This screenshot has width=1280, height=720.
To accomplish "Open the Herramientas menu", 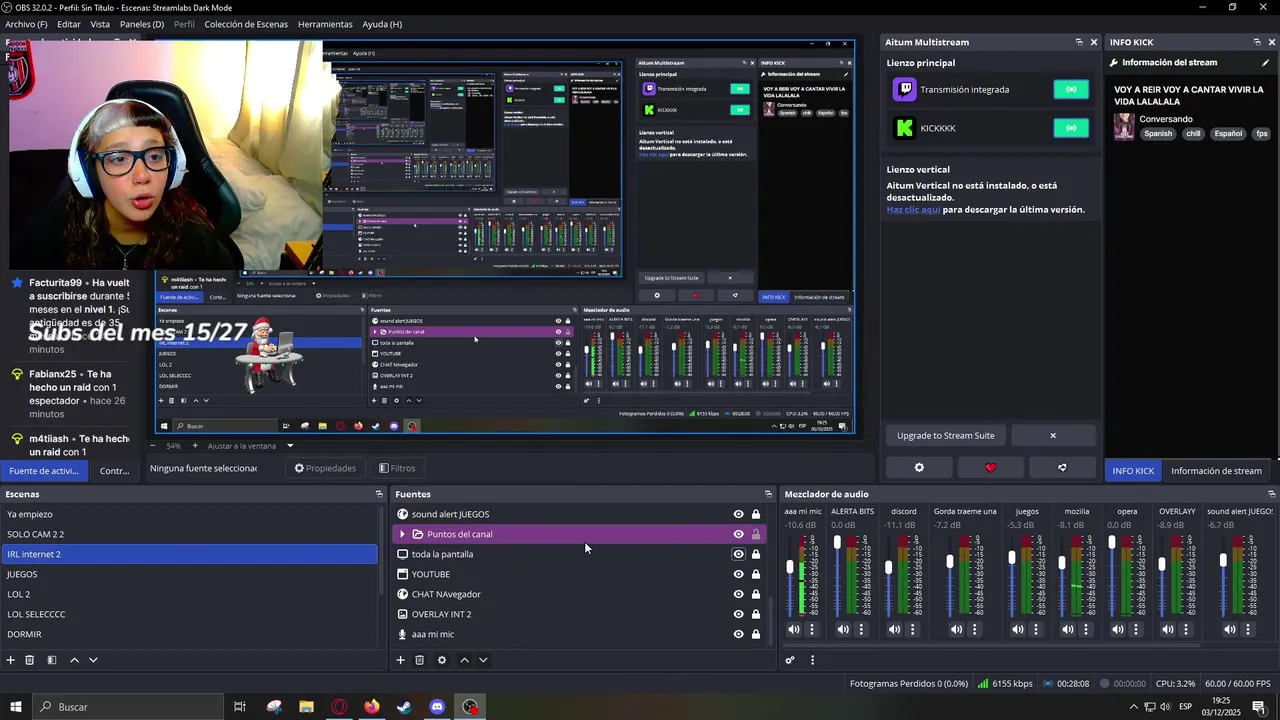I will [x=325, y=24].
